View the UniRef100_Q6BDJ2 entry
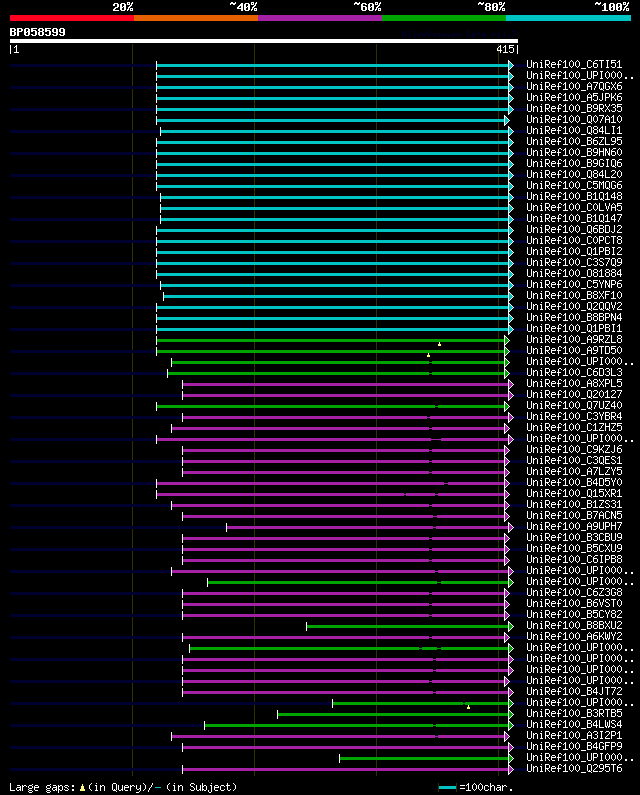 (x=574, y=229)
